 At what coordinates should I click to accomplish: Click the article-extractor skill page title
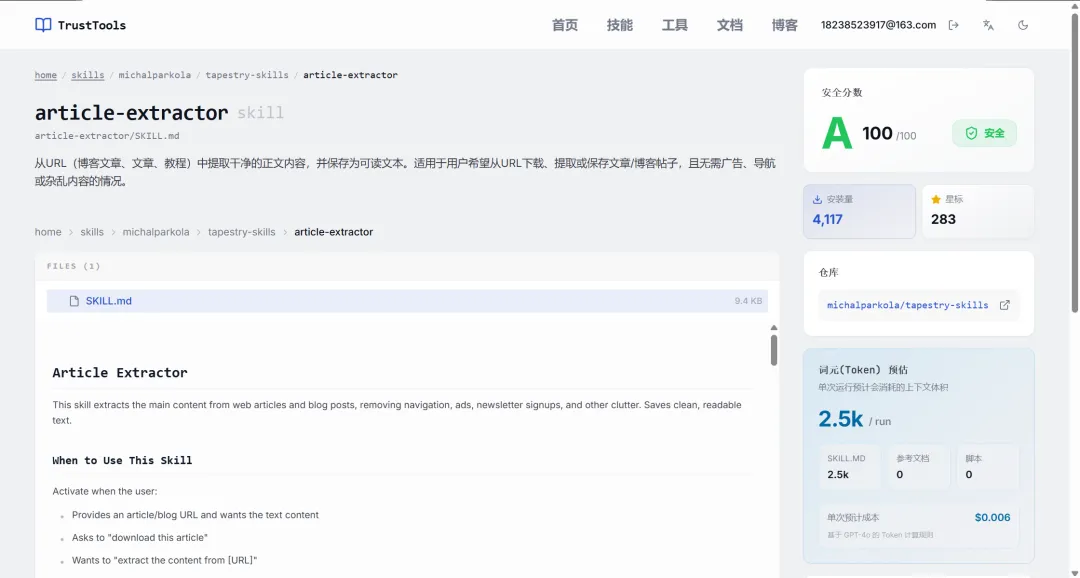[132, 112]
